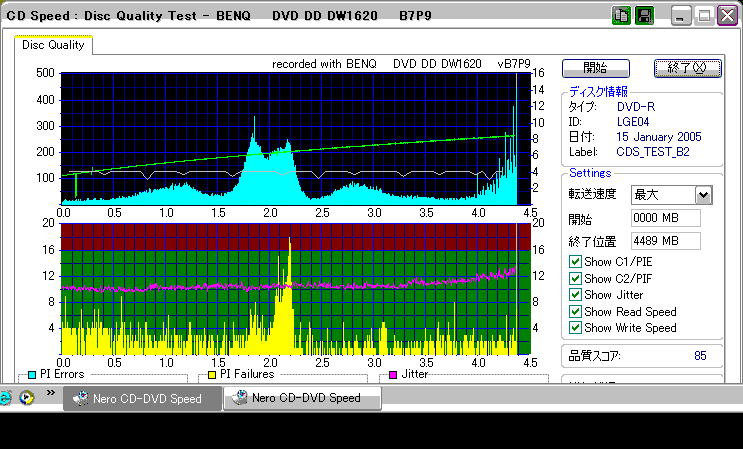743x449 pixels.
Task: Disable the Show Jitter checkbox
Action: (575, 295)
